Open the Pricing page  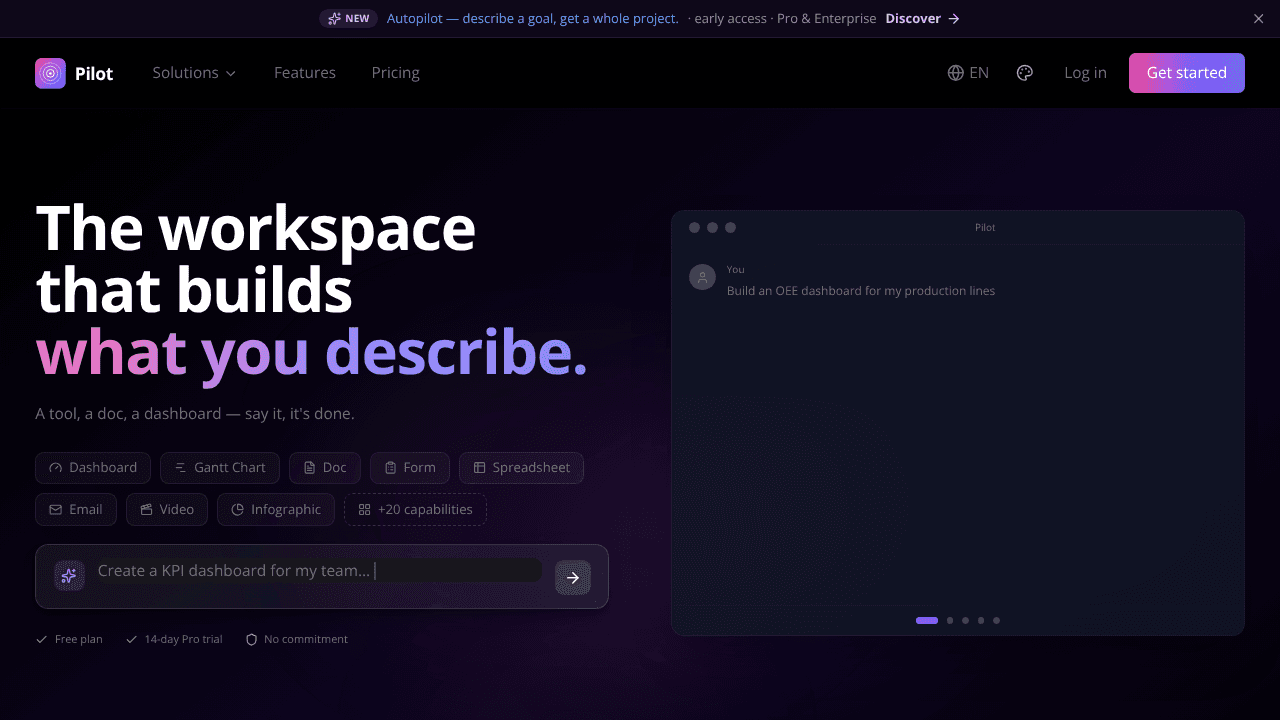pyautogui.click(x=395, y=73)
